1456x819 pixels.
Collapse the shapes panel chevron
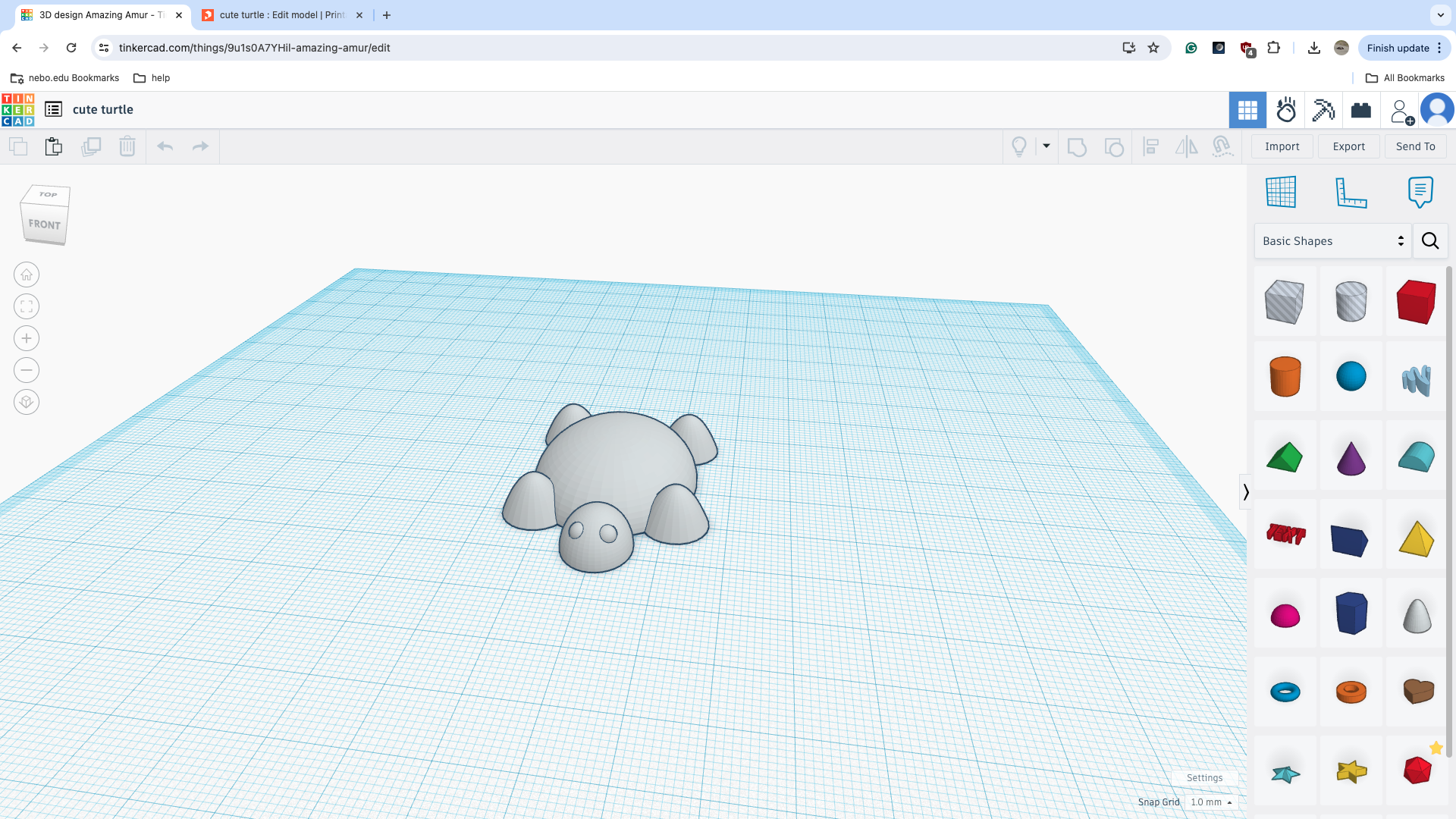pyautogui.click(x=1245, y=492)
